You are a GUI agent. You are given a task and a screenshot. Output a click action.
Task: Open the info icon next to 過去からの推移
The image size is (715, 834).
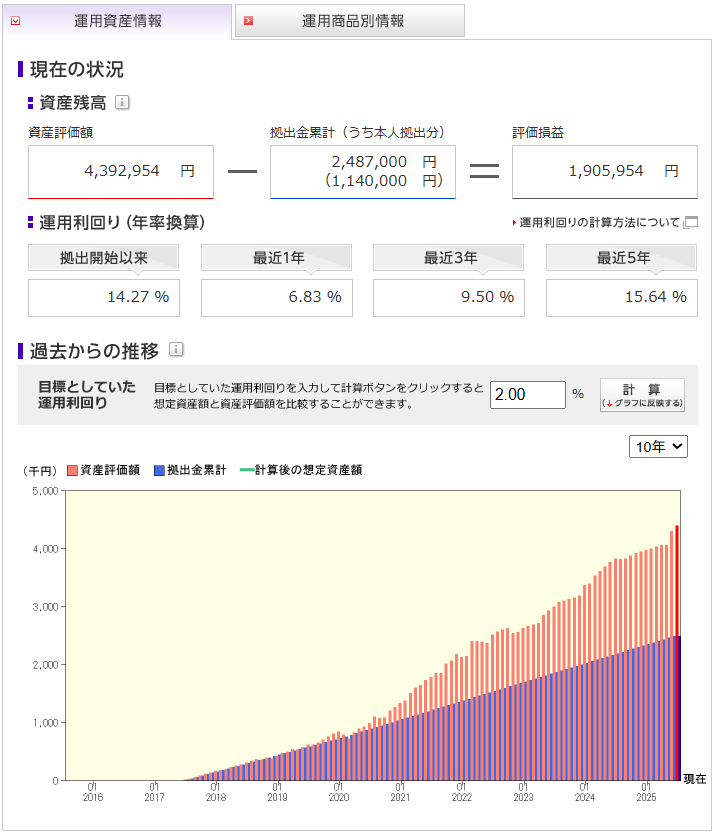point(176,350)
